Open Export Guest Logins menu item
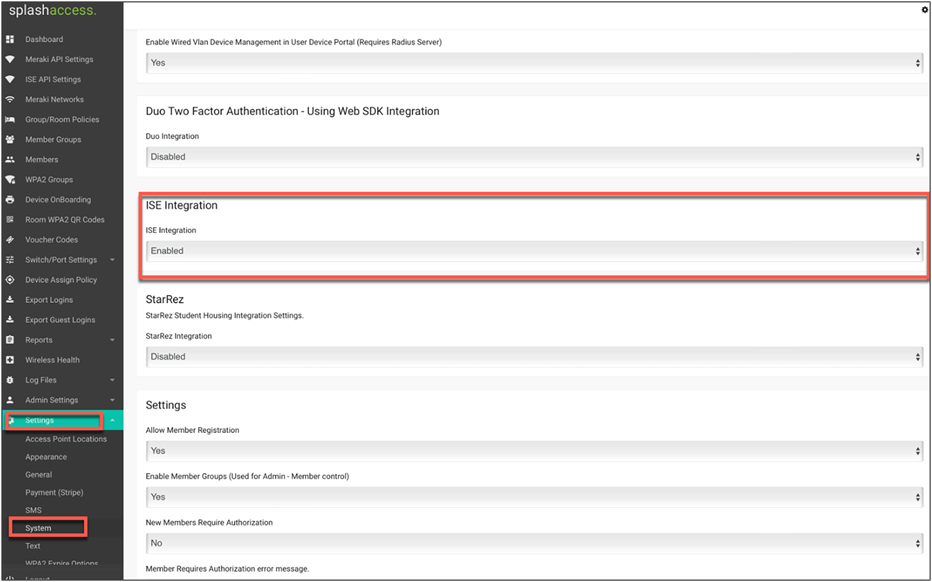Image resolution: width=932 pixels, height=582 pixels. coord(60,320)
